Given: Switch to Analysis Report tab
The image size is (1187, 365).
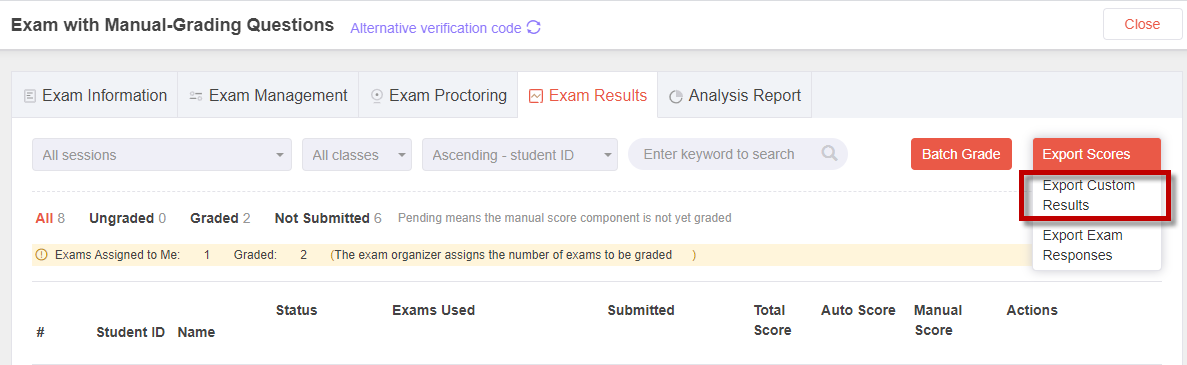Looking at the screenshot, I should pos(734,95).
